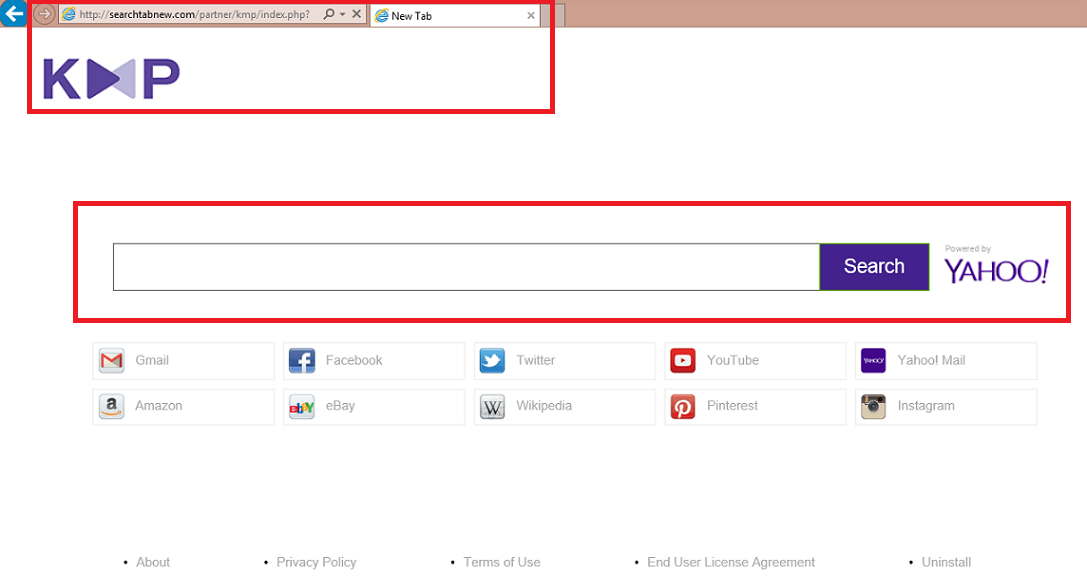
Task: Click the IE favicon on New Tab
Action: pyautogui.click(x=381, y=15)
